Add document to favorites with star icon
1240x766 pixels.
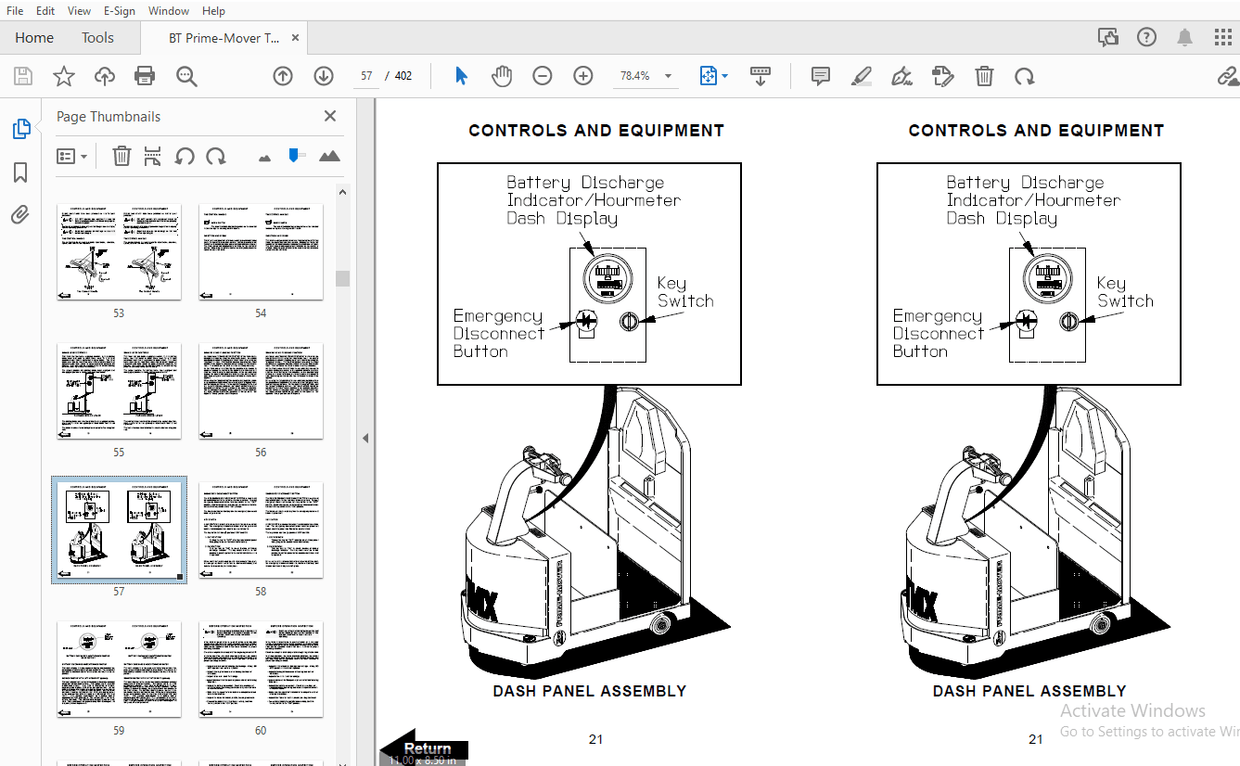(x=63, y=76)
